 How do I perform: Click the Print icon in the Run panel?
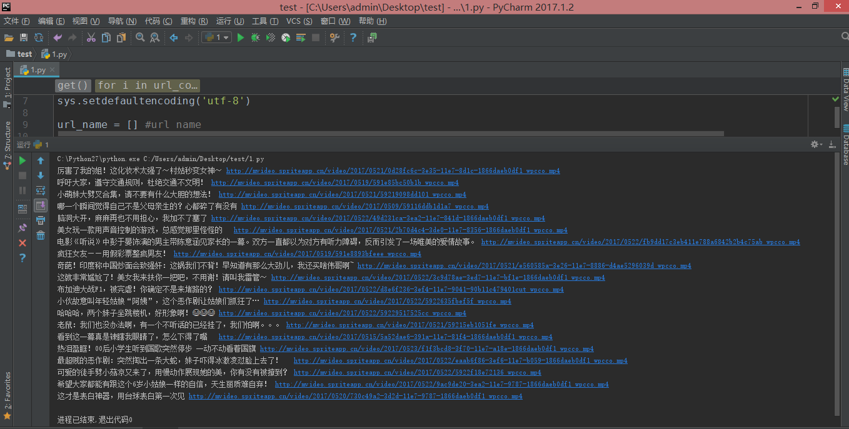point(41,220)
